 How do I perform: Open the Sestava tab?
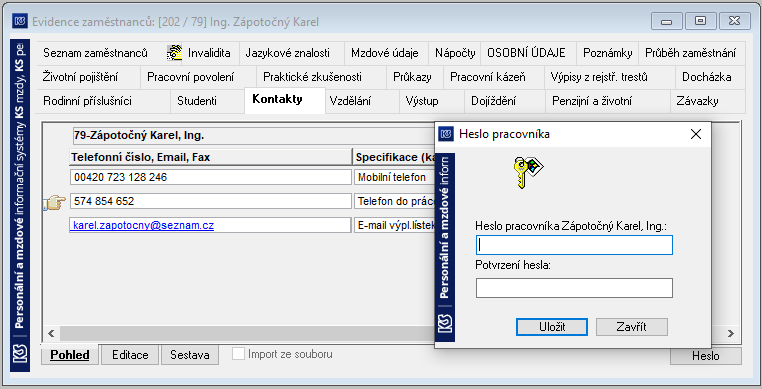coord(190,354)
